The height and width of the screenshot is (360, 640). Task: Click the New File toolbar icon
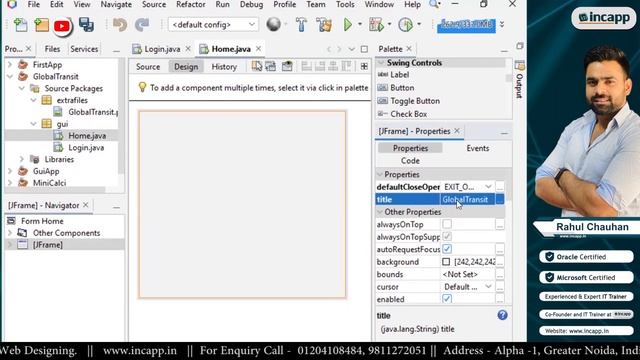tap(20, 25)
